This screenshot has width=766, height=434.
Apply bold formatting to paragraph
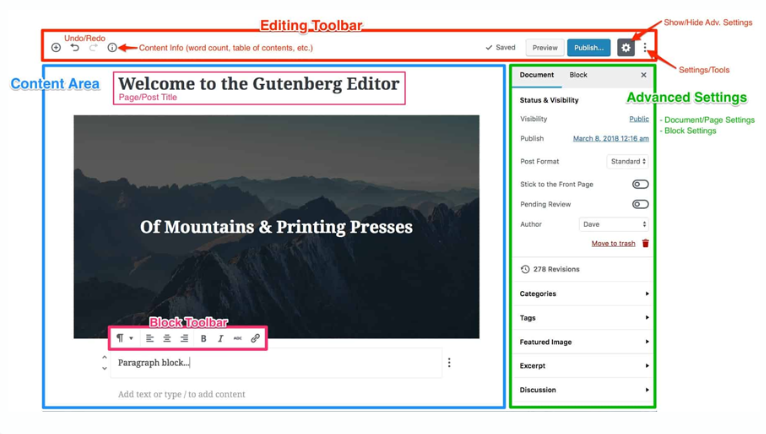tap(203, 338)
